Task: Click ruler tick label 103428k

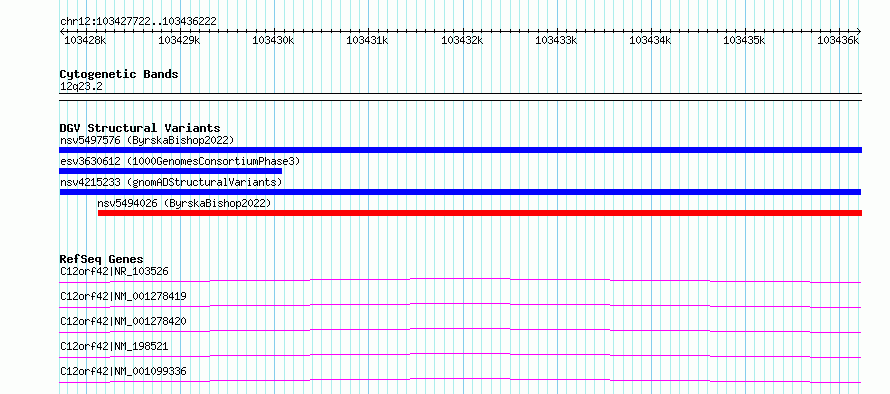Action: [85, 40]
